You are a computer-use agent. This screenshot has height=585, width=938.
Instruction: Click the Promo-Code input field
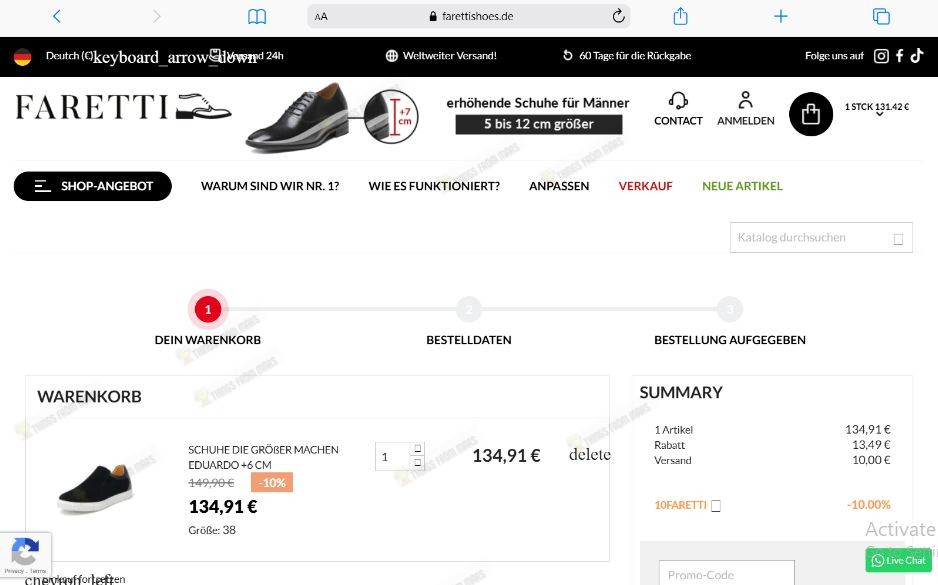click(x=726, y=574)
